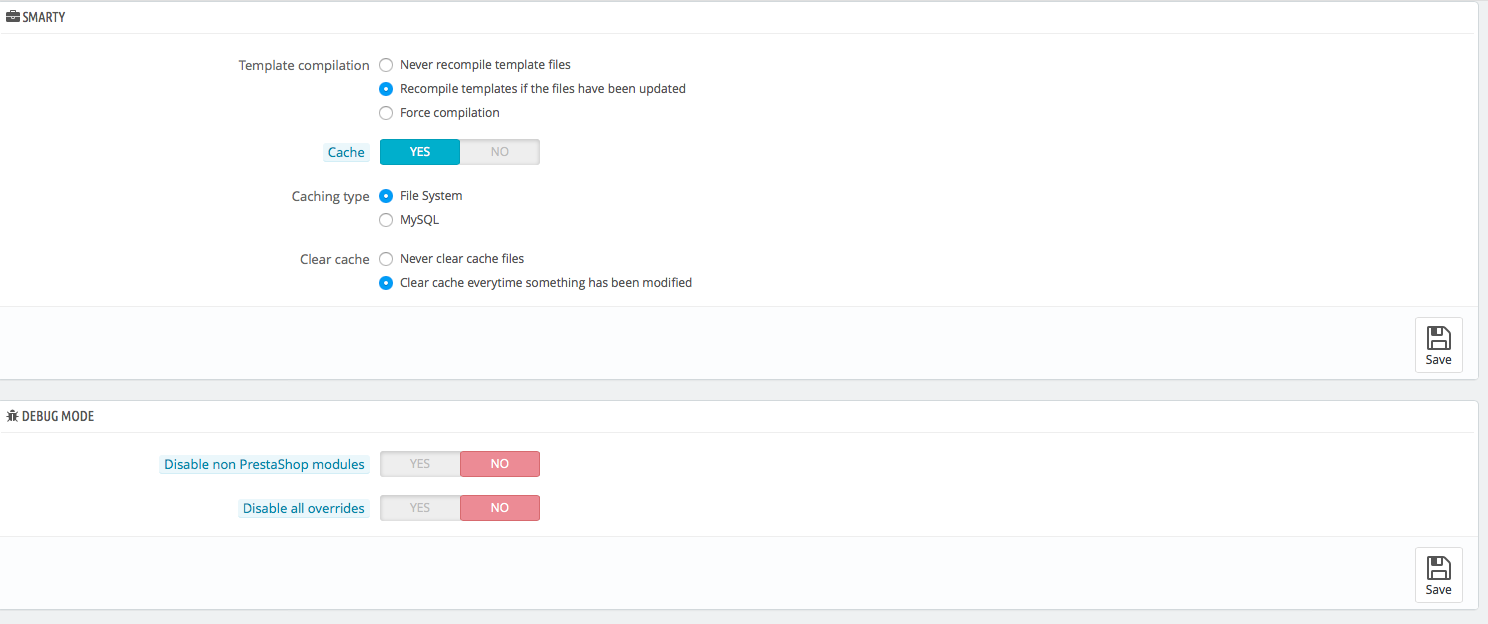Click the Smarty briefcase icon
1488x624 pixels.
pos(13,17)
